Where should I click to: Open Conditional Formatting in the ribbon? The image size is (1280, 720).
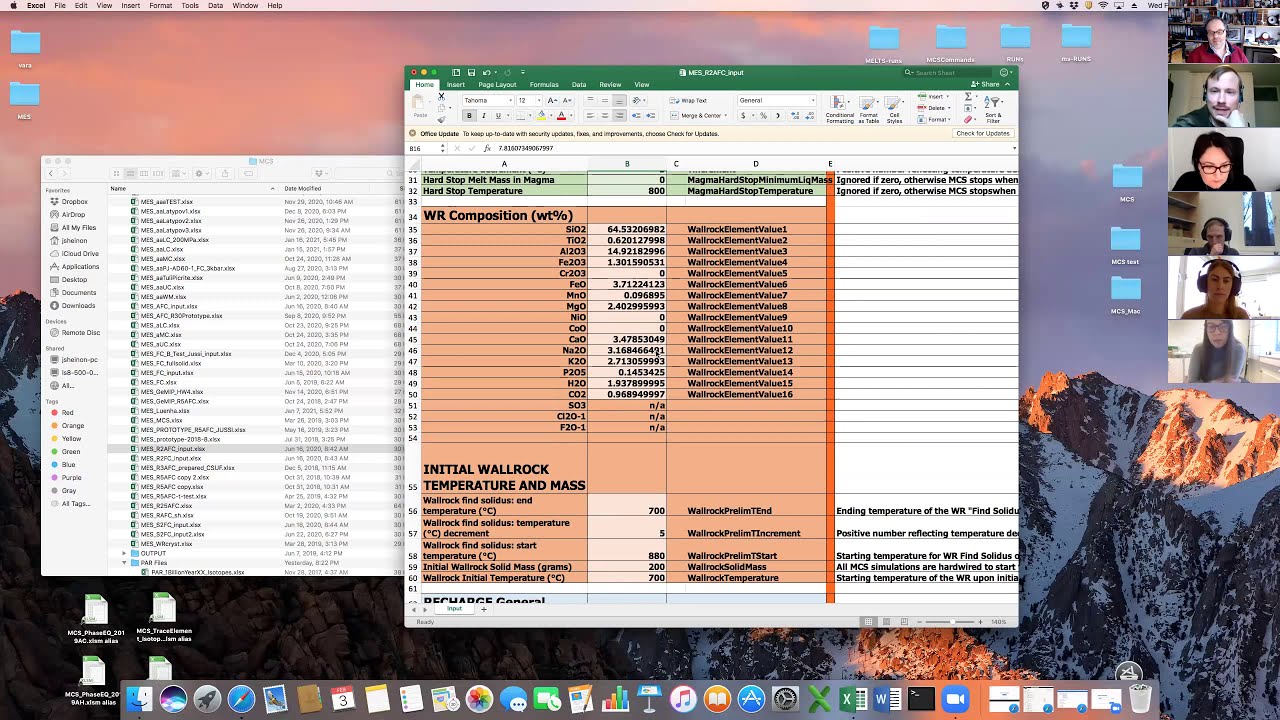[x=840, y=109]
